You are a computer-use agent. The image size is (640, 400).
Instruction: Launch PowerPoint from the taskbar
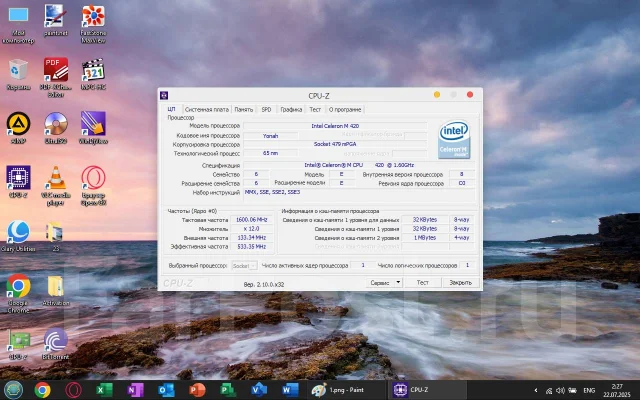point(197,390)
